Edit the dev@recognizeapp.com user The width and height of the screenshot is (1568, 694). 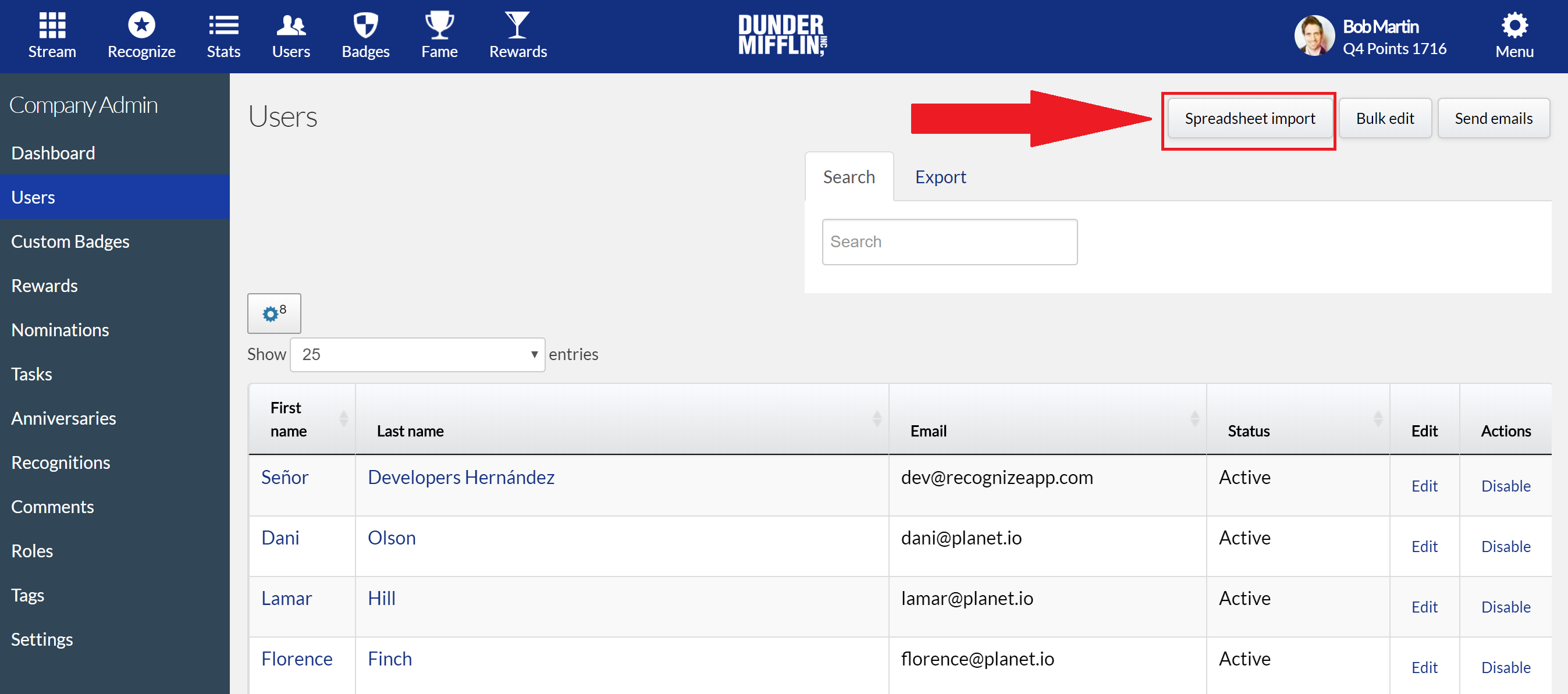(x=1424, y=486)
